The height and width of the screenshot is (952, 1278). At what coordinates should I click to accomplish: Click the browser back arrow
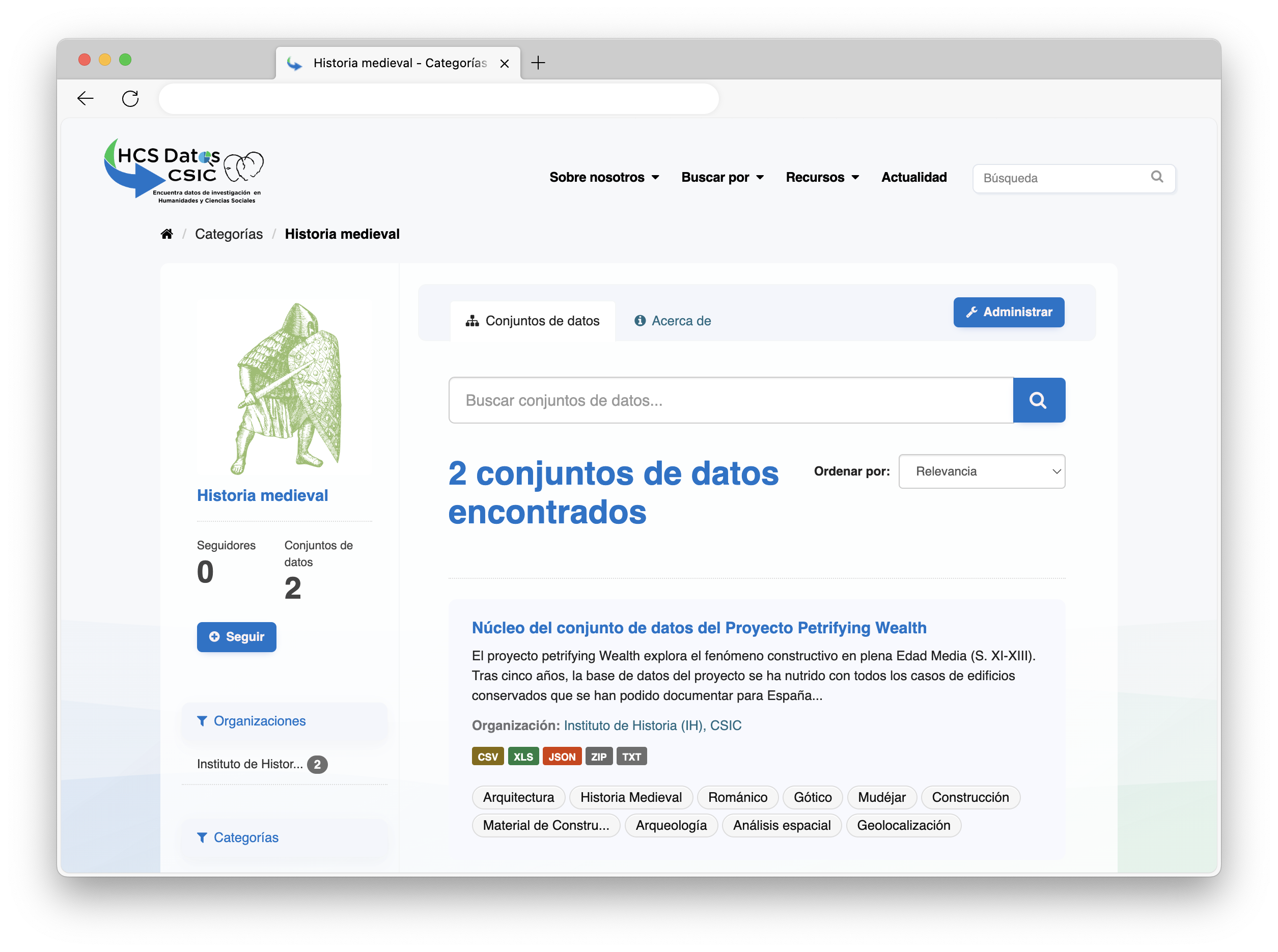[85, 99]
